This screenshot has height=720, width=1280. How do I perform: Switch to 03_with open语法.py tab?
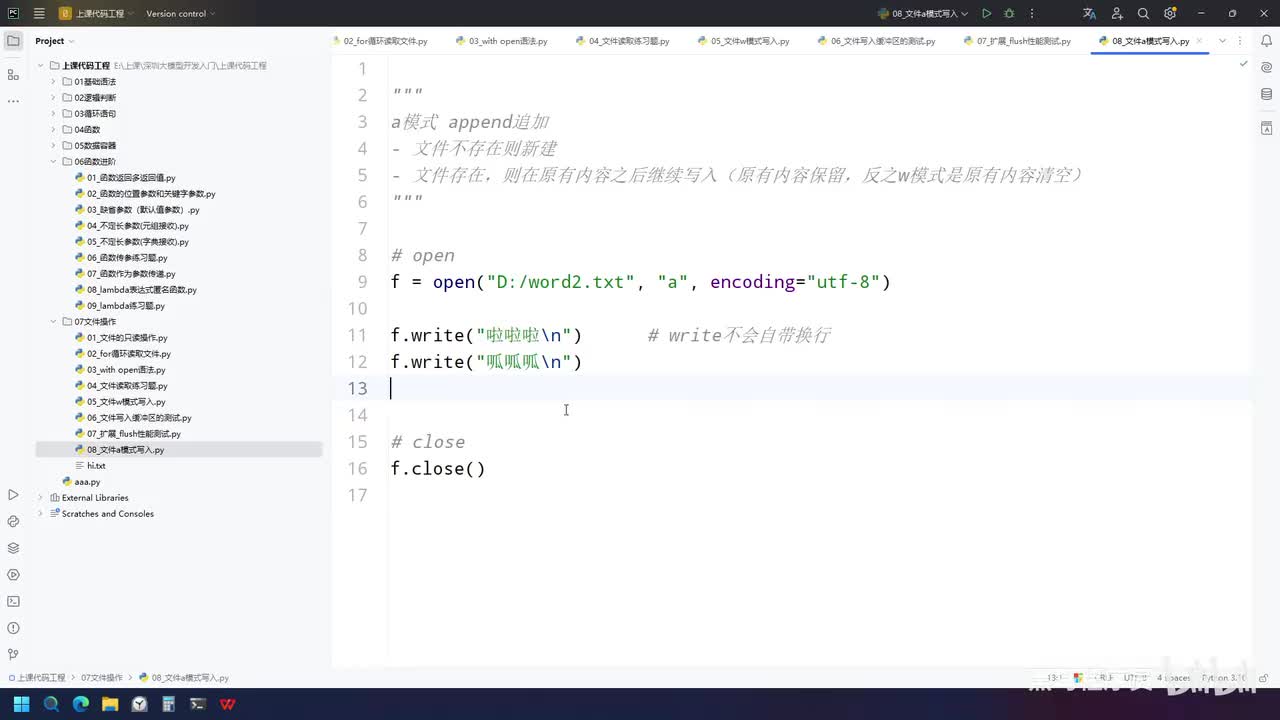501,41
